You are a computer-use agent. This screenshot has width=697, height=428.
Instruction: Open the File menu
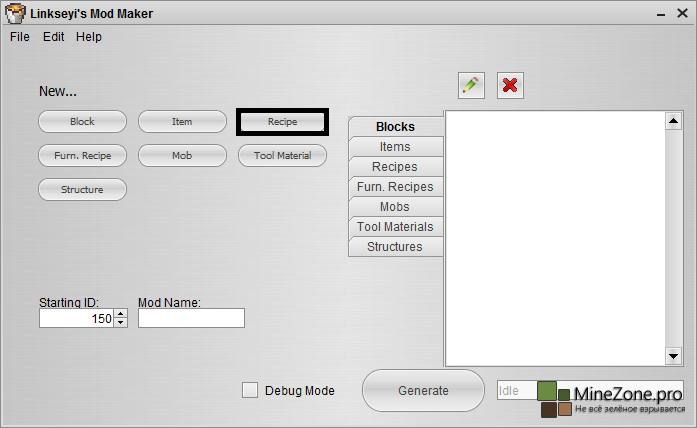[x=20, y=37]
